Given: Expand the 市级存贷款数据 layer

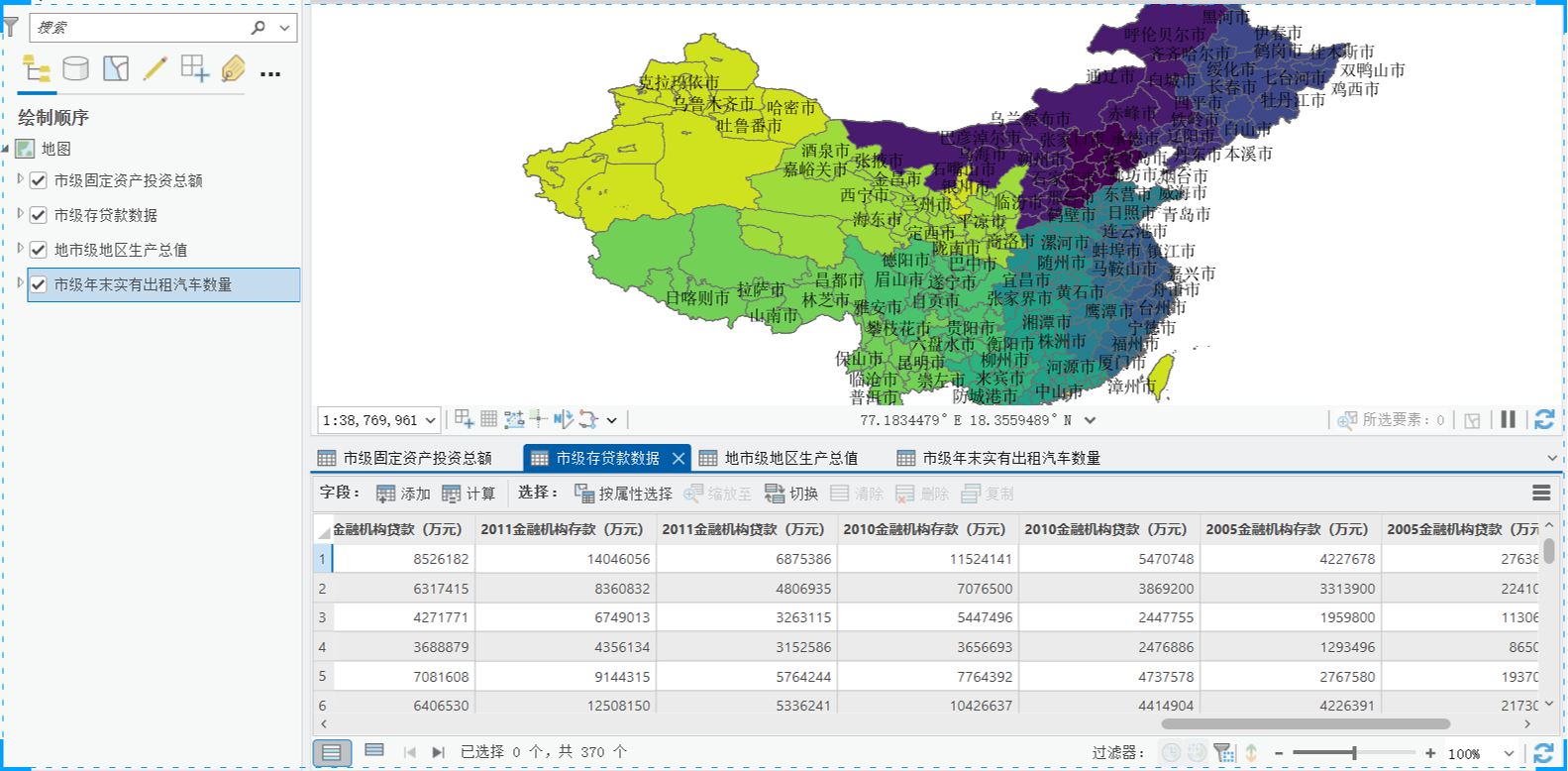Looking at the screenshot, I should [x=20, y=214].
